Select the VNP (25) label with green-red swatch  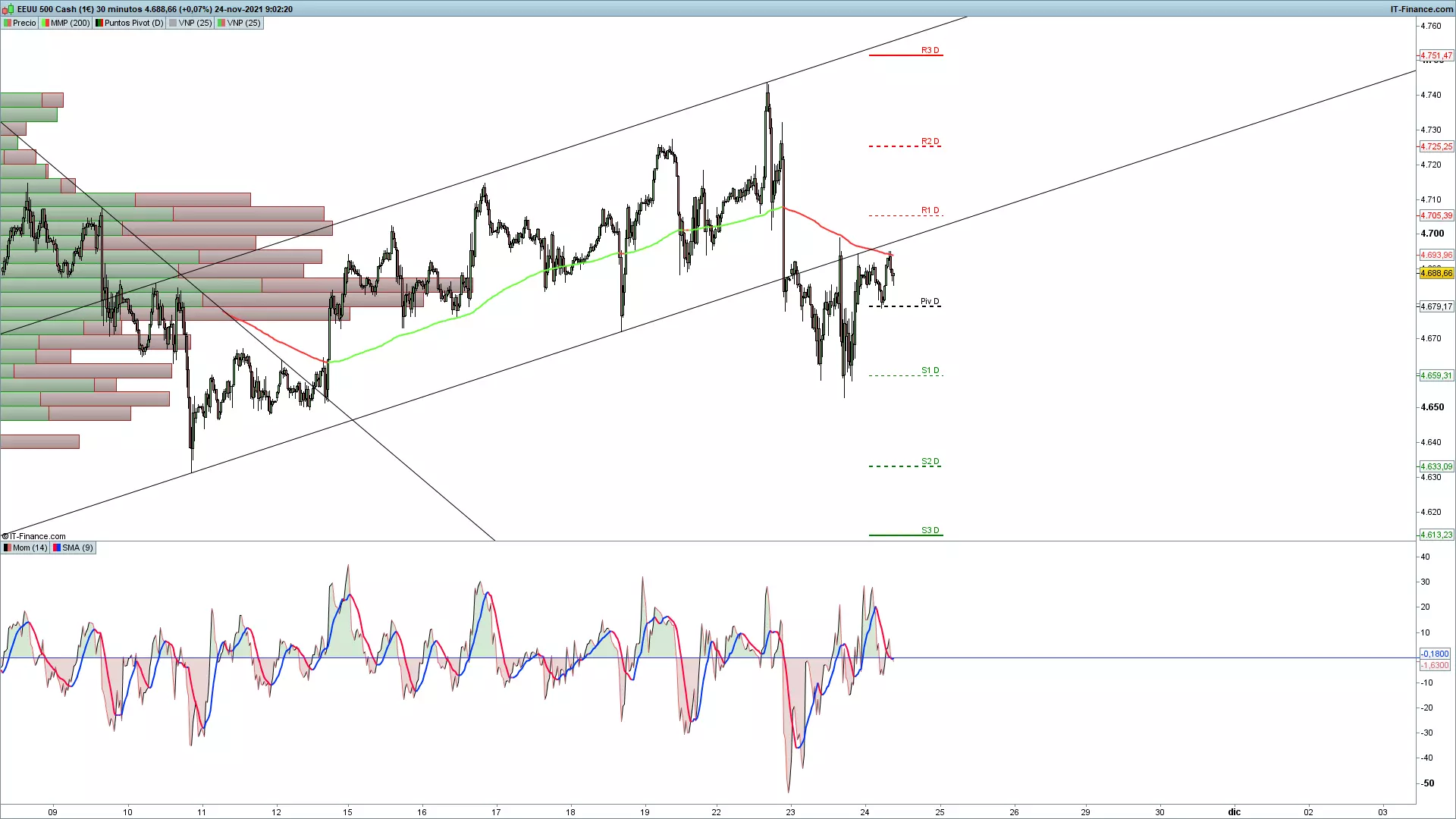point(239,23)
